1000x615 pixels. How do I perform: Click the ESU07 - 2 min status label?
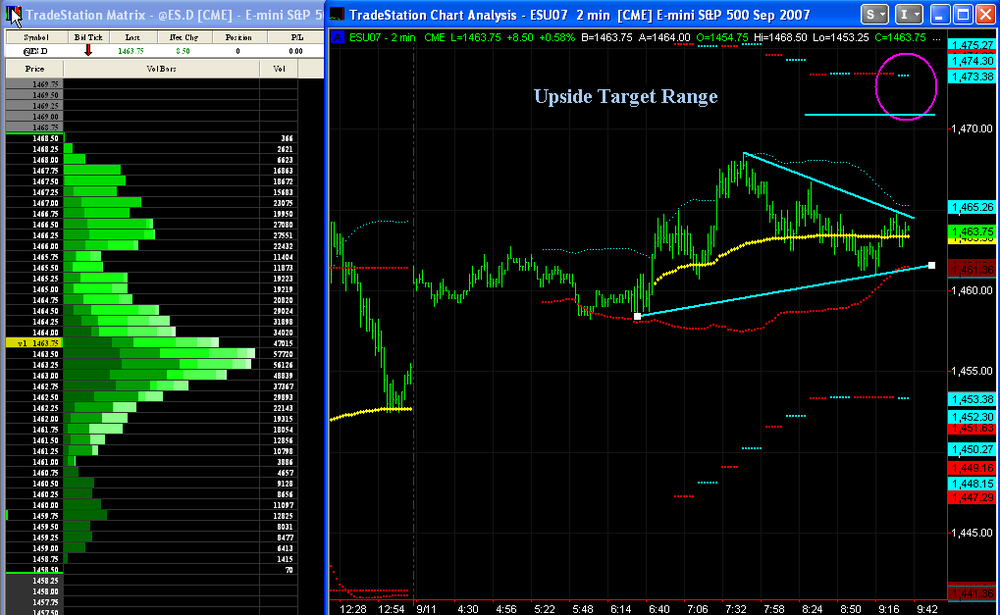pyautogui.click(x=381, y=38)
